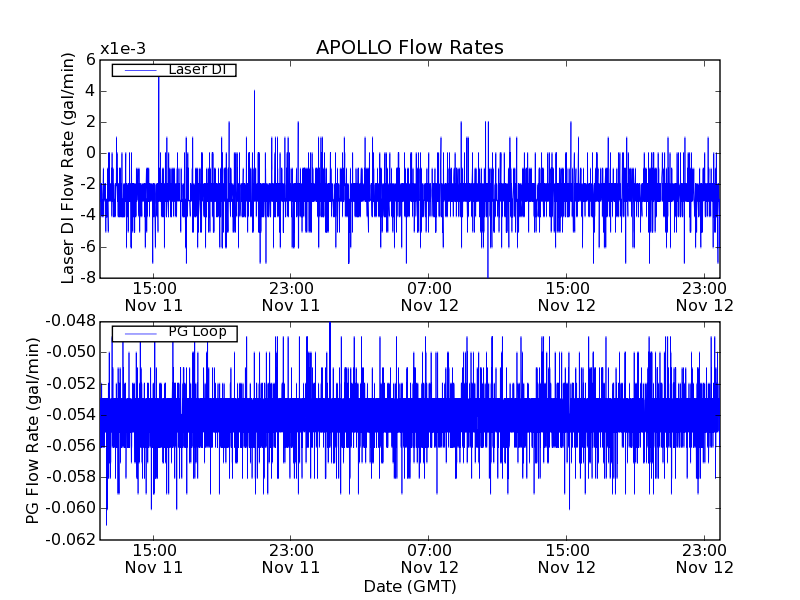This screenshot has width=800, height=600.
Task: Click the first 15:00 Nov 11 tick below top plot
Action: coord(154,296)
